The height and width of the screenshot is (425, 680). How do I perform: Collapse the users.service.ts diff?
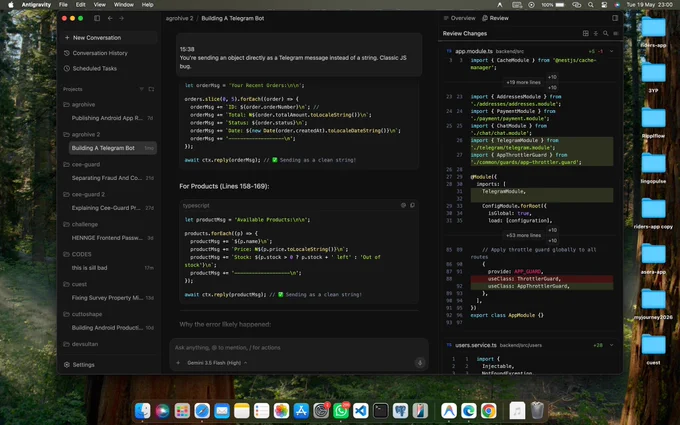point(612,345)
